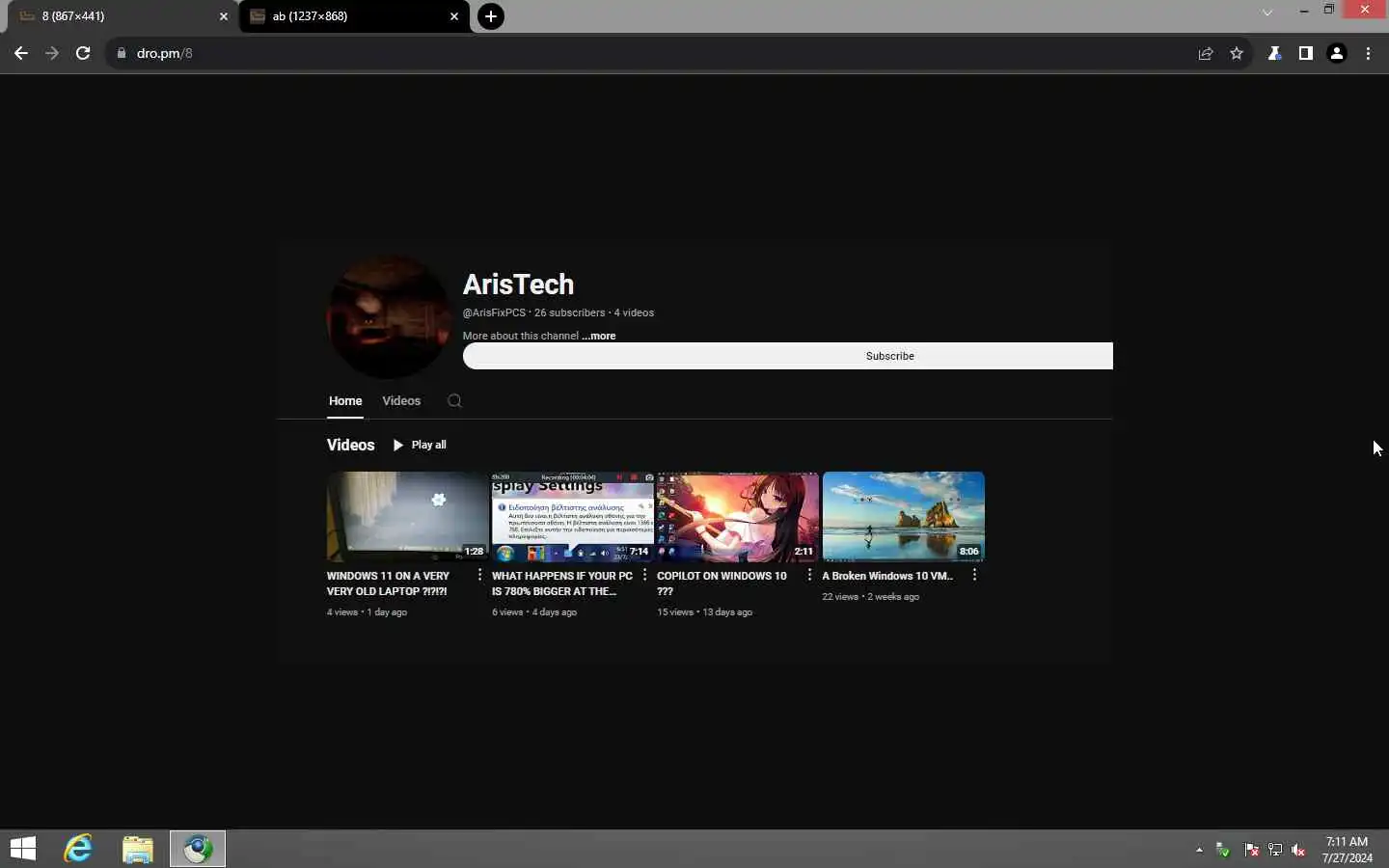This screenshot has height=868, width=1389.
Task: Click '22 views · 2 weeks ago' text
Action: [x=870, y=597]
